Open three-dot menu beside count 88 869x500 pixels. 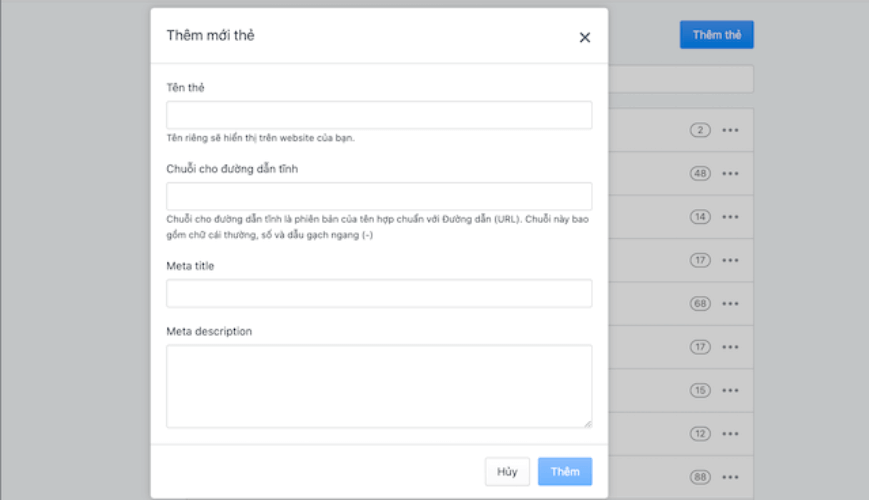point(730,477)
